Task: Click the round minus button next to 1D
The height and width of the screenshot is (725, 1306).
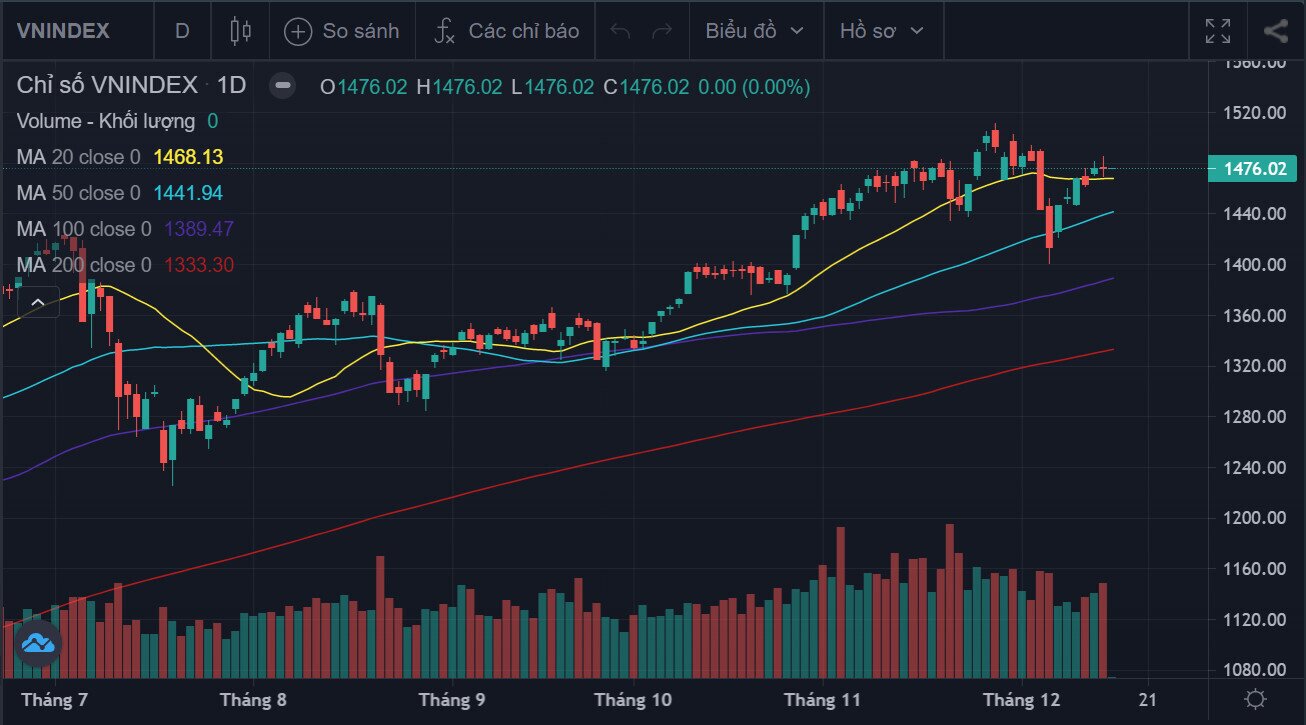Action: coord(283,86)
